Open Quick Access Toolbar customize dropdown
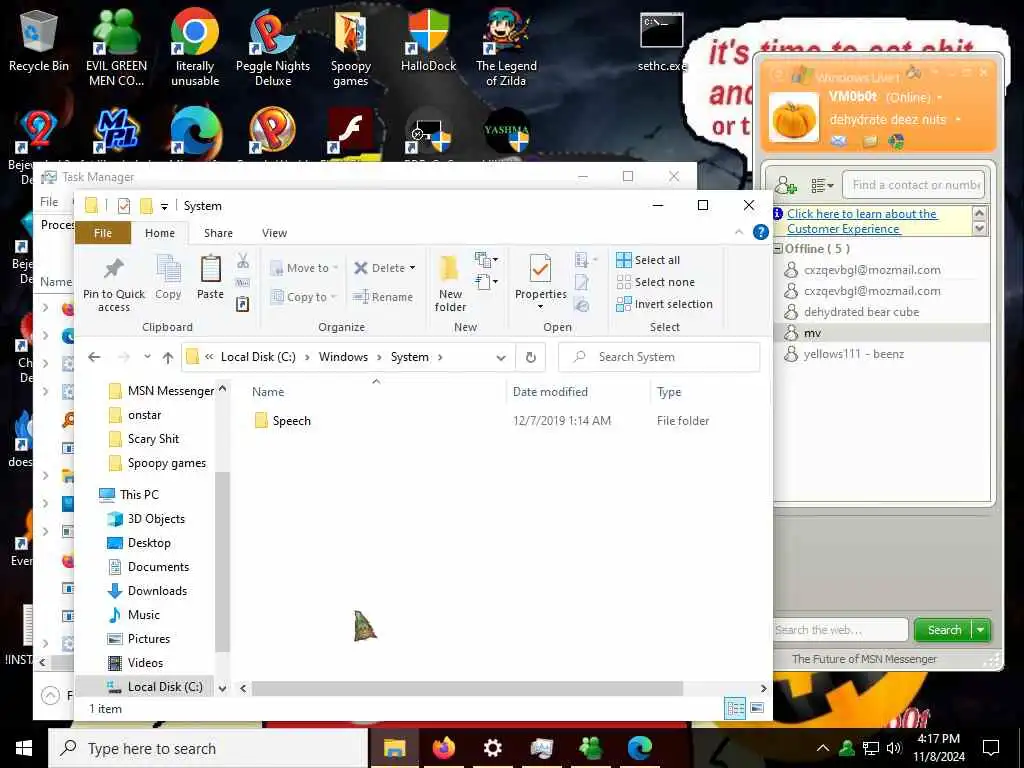 (x=165, y=206)
